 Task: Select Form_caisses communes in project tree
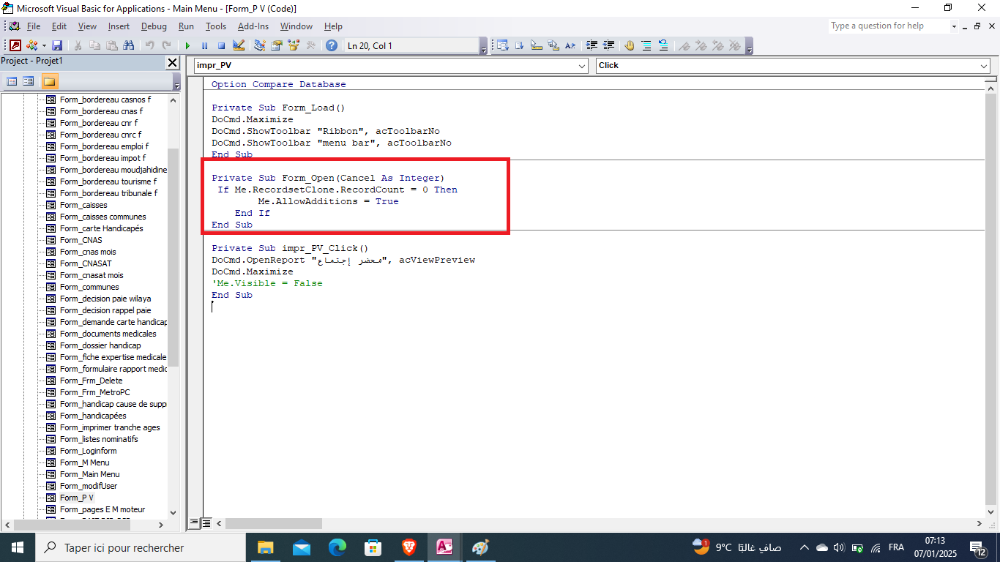(x=103, y=216)
